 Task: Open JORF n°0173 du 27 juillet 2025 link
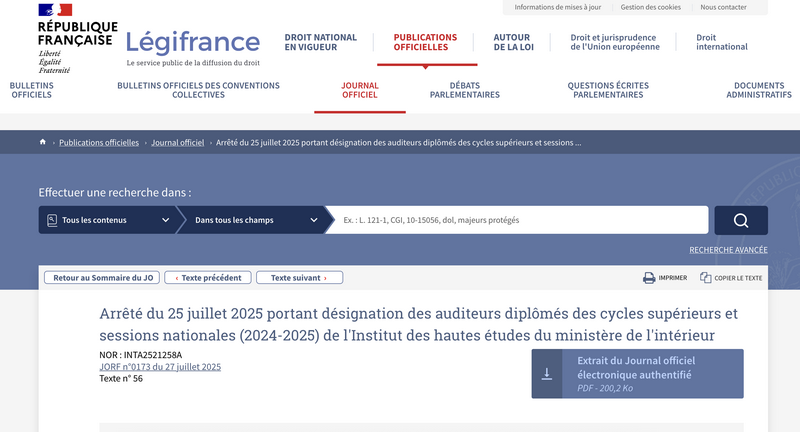coord(160,367)
